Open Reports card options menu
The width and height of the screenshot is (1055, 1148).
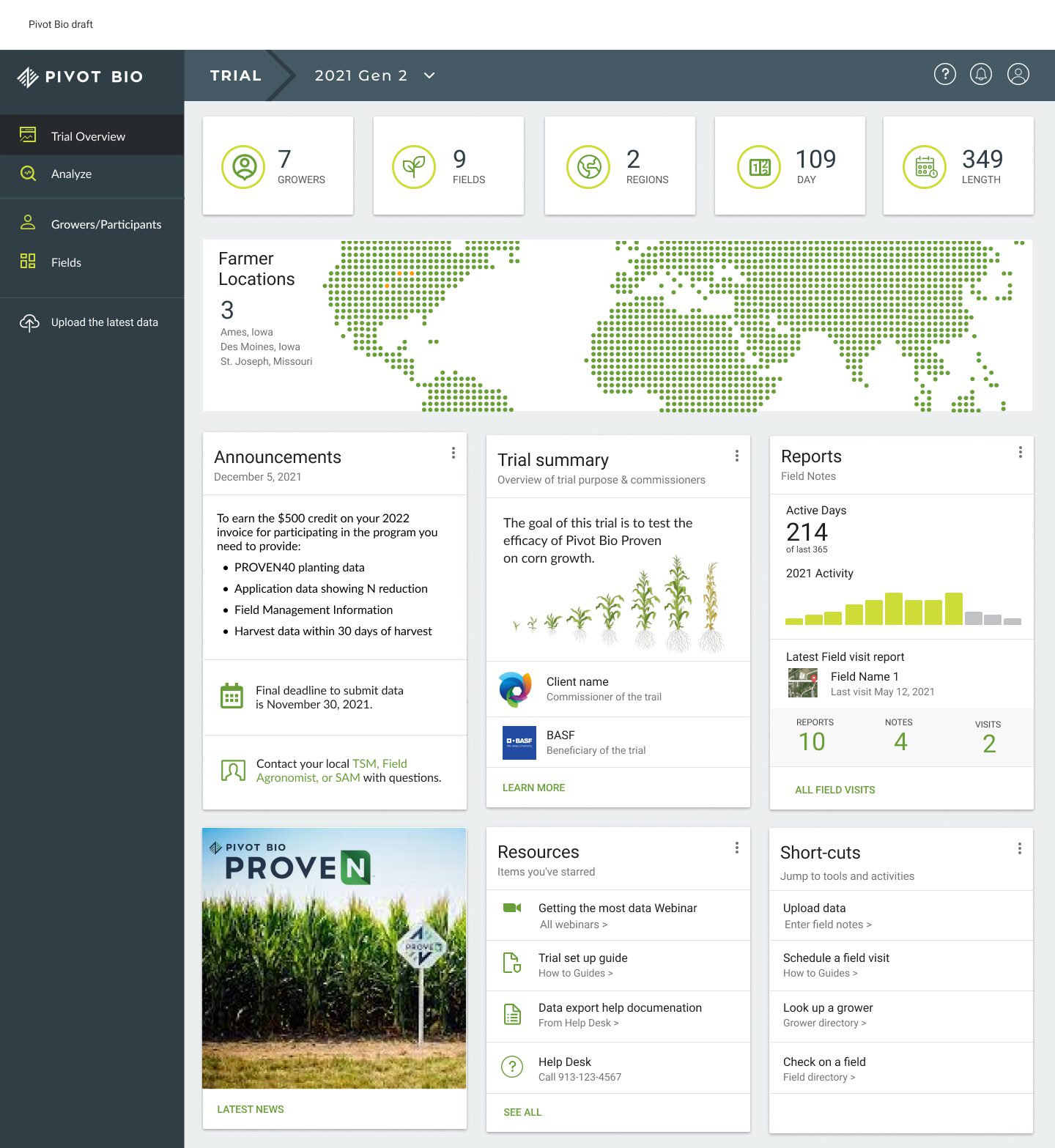pos(1020,452)
